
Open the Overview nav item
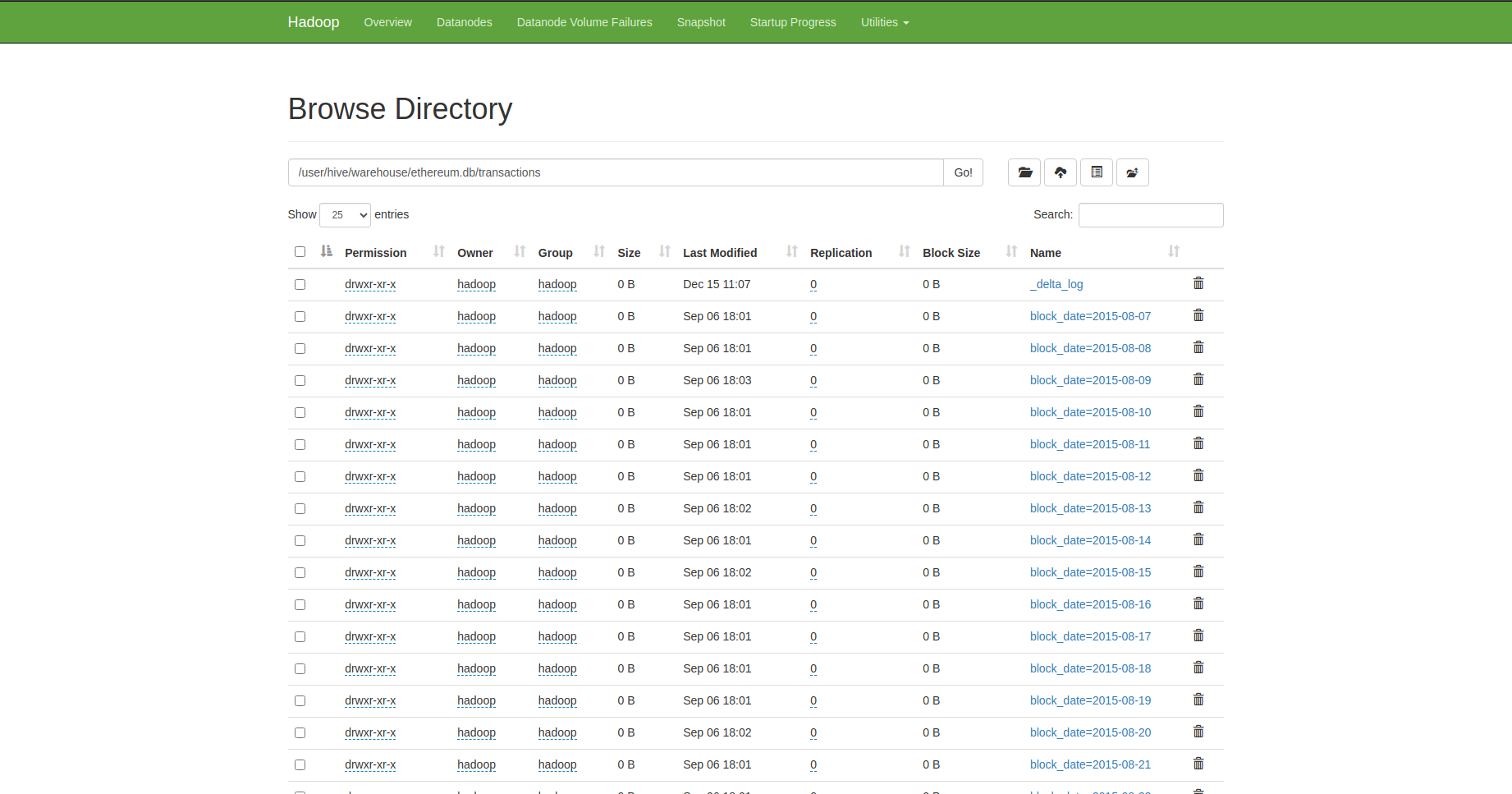387,22
